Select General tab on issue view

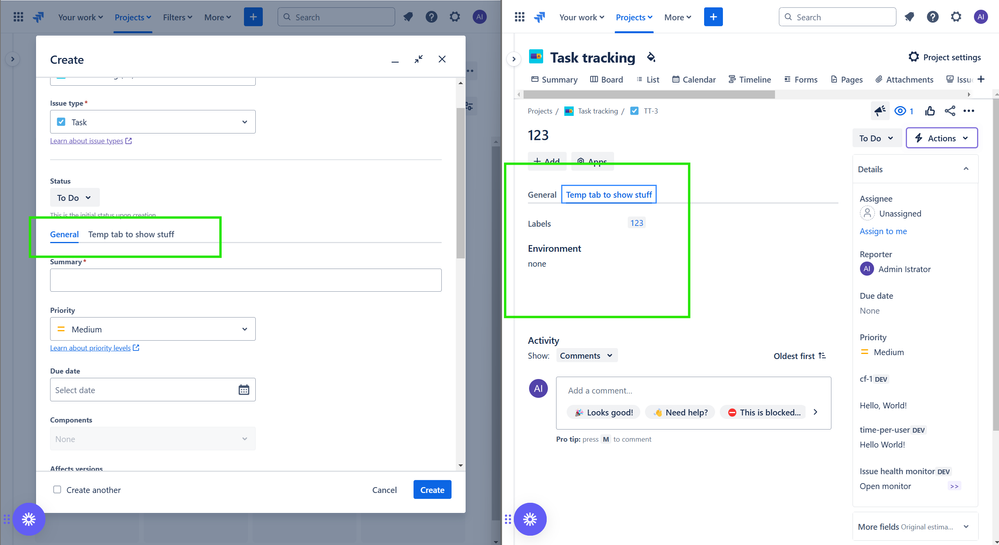pos(542,194)
